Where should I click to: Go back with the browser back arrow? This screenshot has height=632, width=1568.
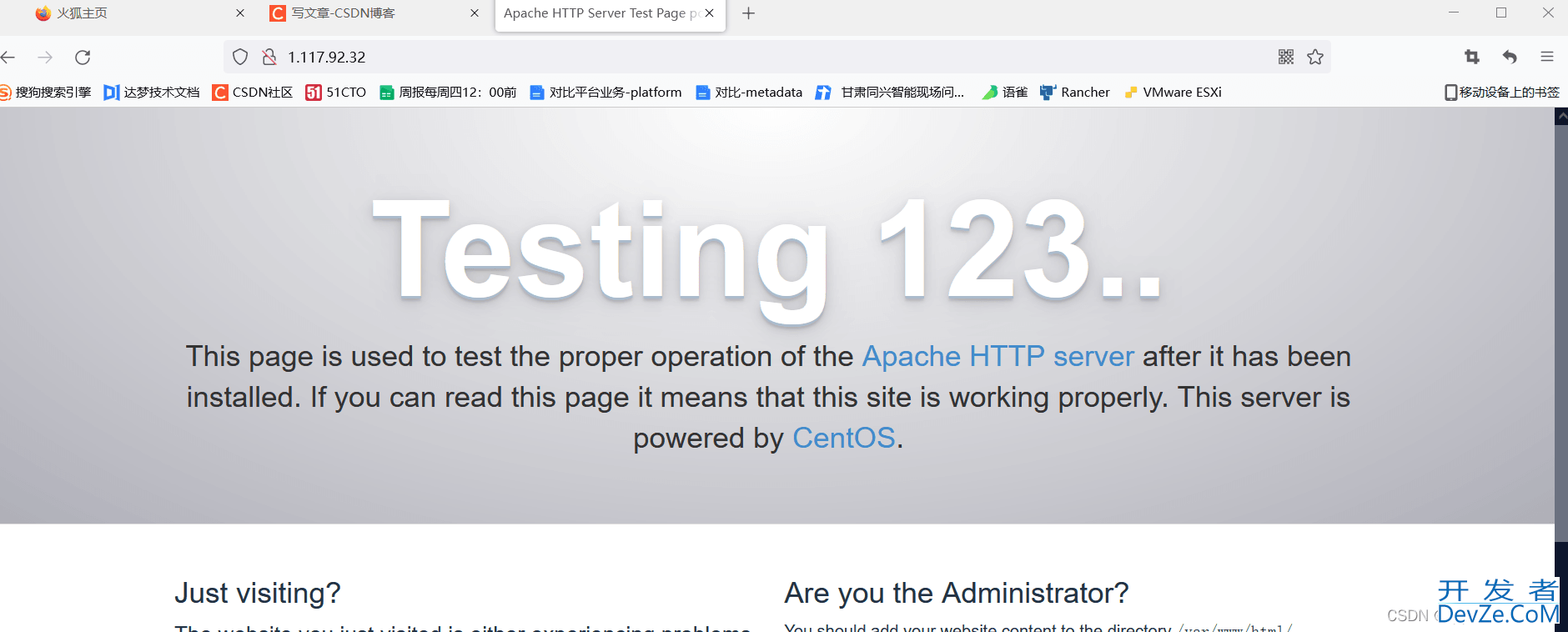click(x=8, y=57)
